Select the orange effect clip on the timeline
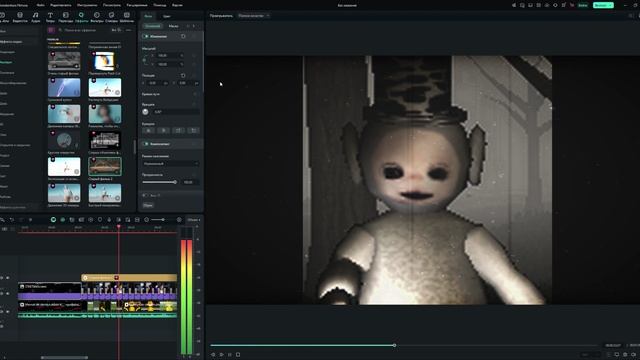The image size is (640, 360). click(x=129, y=278)
